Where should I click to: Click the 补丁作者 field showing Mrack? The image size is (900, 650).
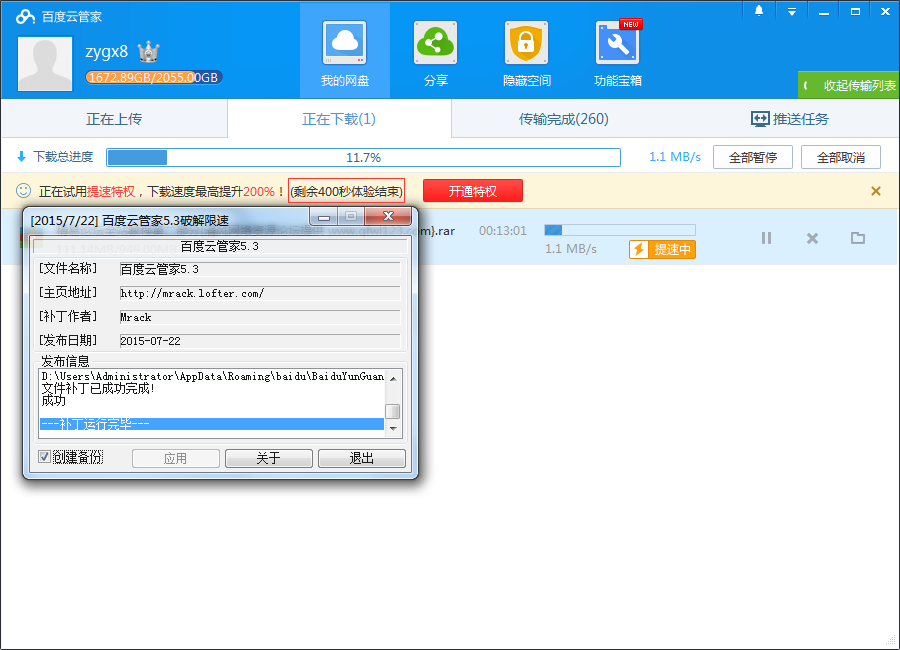click(259, 317)
